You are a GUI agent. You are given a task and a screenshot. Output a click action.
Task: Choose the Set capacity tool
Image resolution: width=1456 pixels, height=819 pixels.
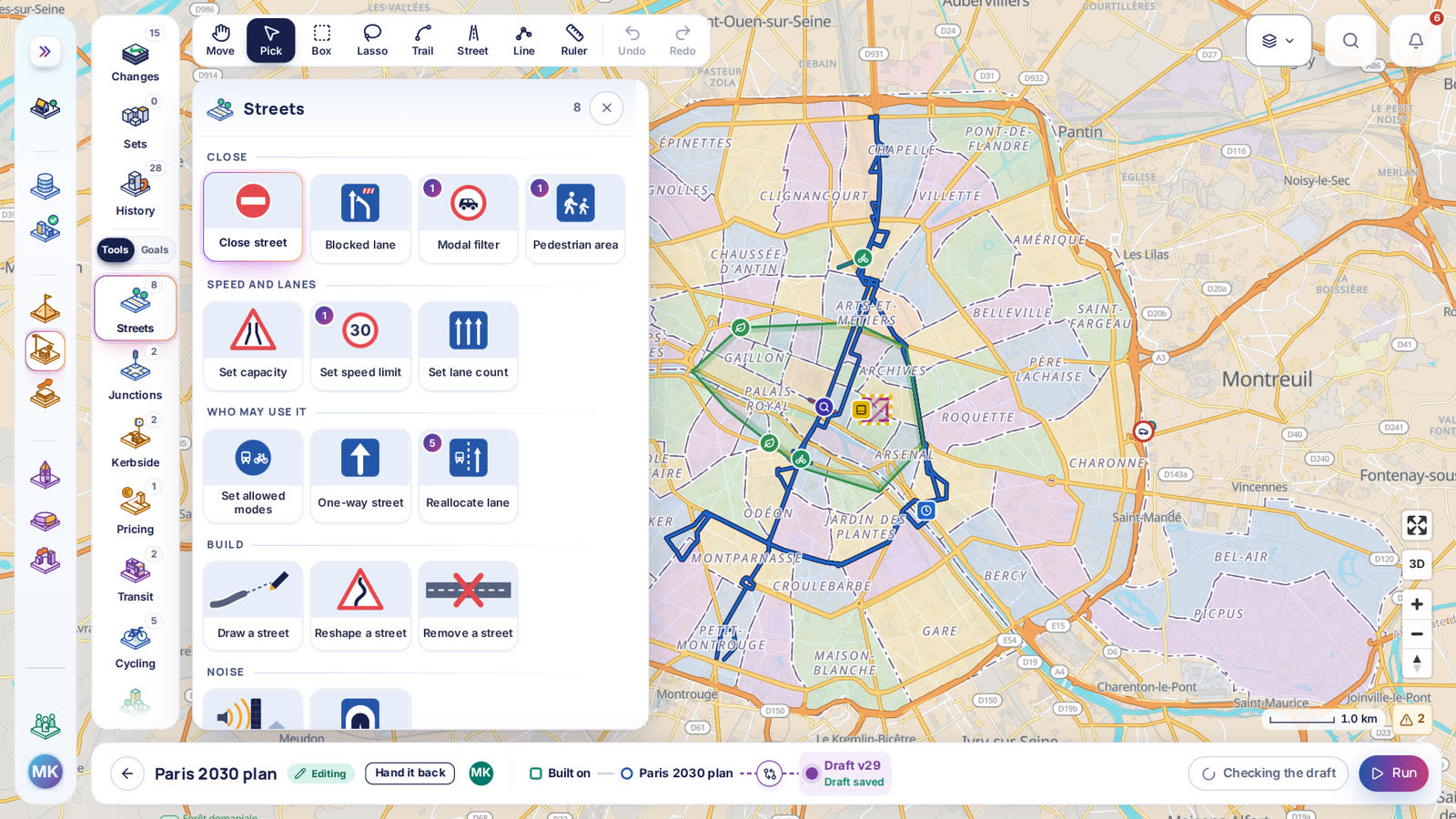click(253, 346)
